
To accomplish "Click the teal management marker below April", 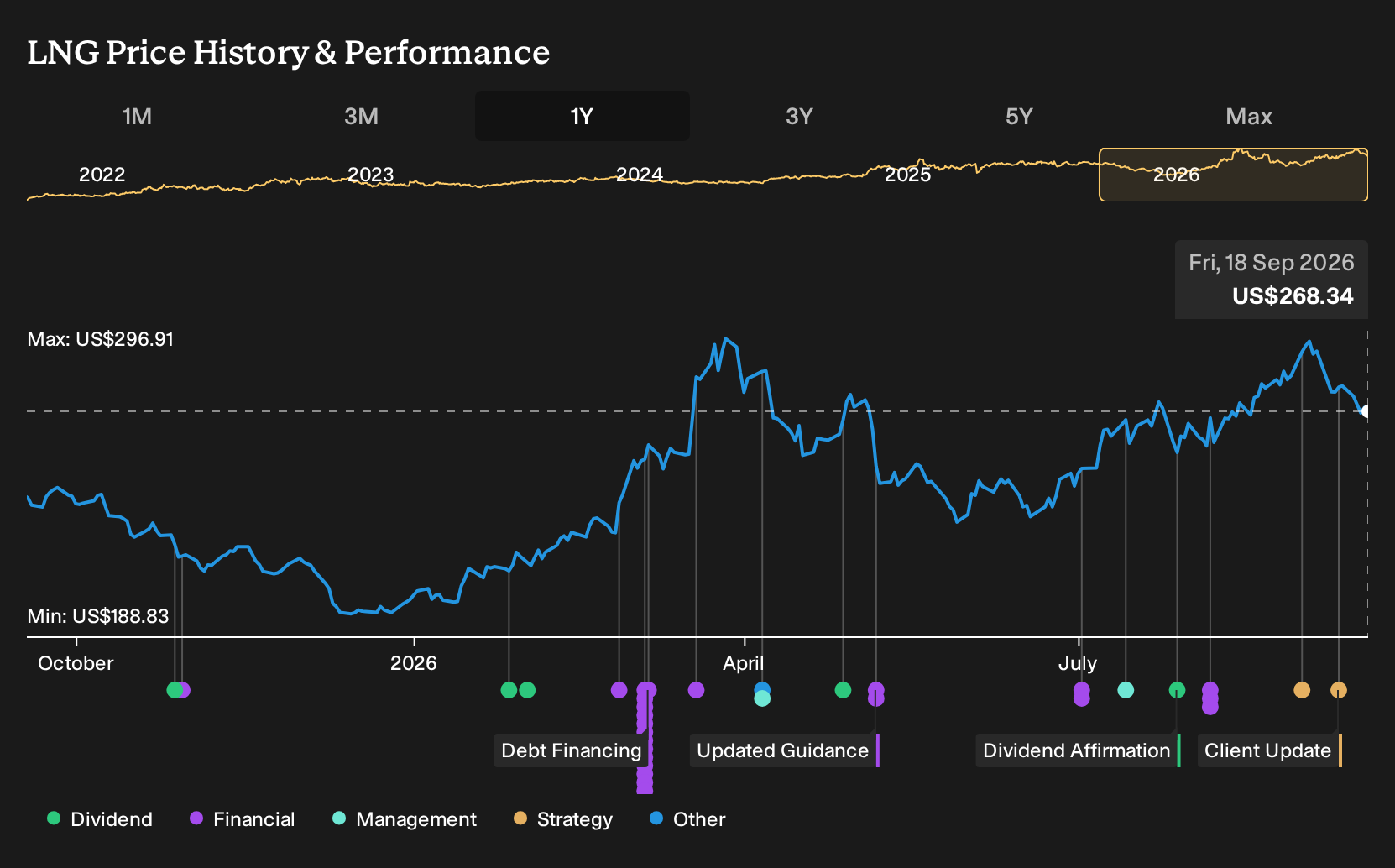I will [x=762, y=698].
